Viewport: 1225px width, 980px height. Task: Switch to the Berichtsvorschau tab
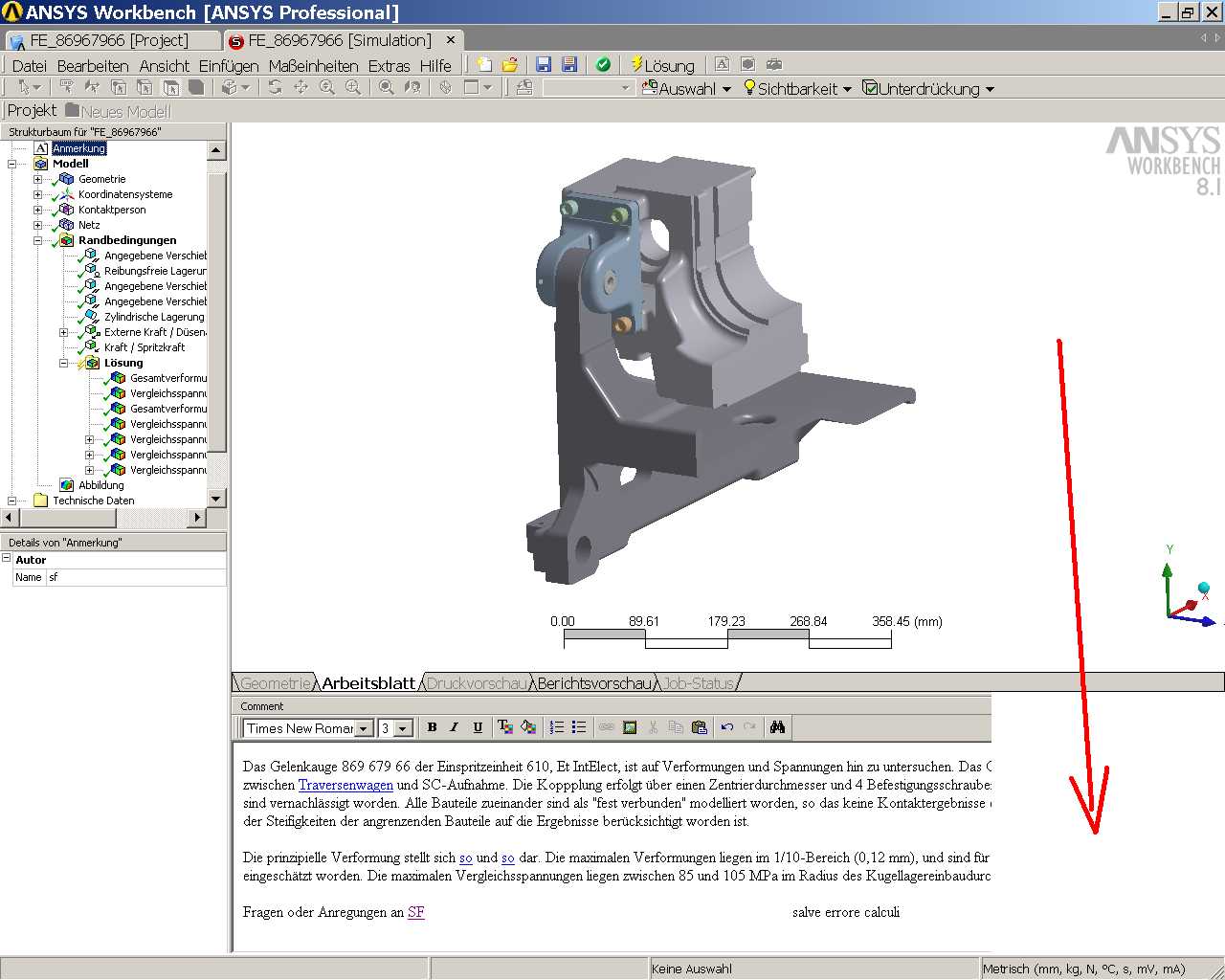[593, 682]
